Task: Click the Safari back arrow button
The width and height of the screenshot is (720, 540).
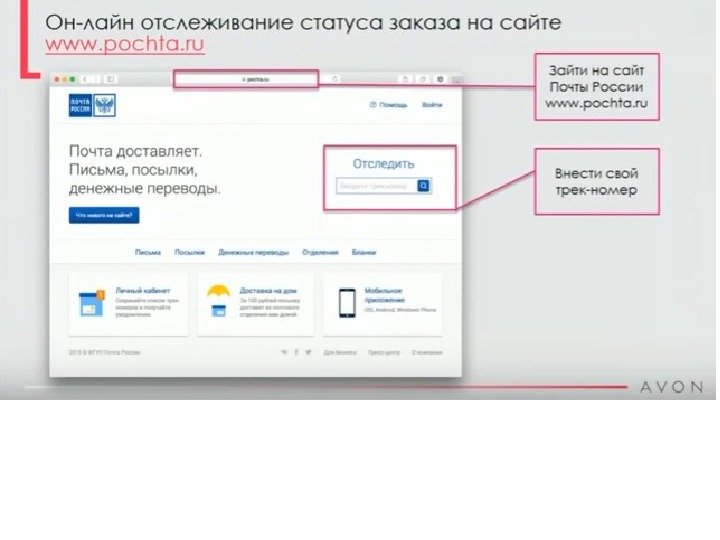Action: point(85,79)
